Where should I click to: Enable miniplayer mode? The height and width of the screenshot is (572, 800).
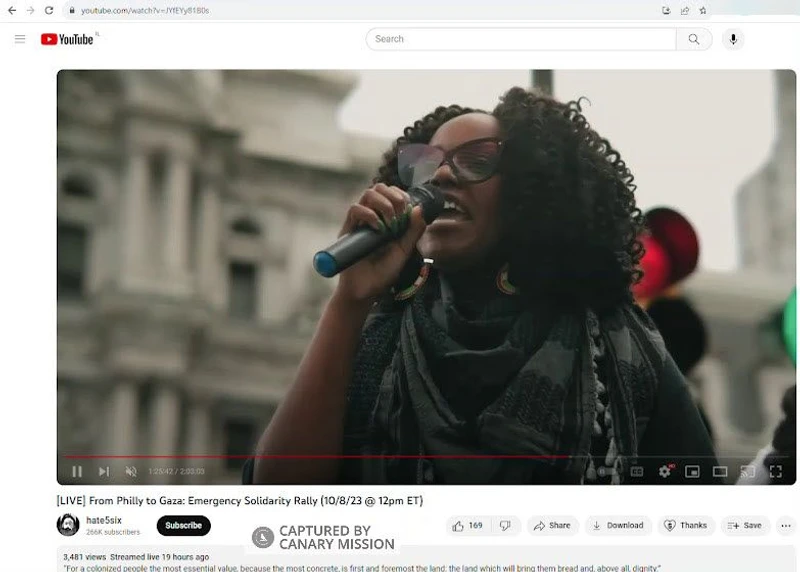[x=692, y=471]
